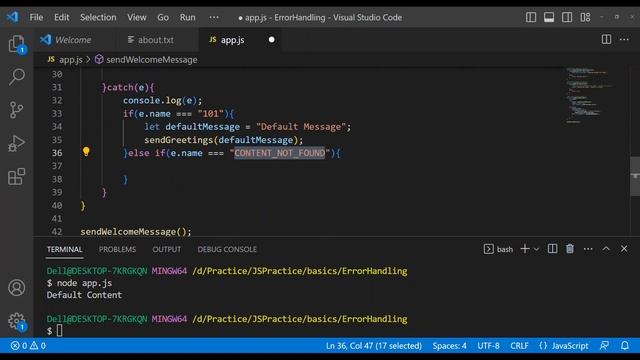The width and height of the screenshot is (640, 360).
Task: Click the "$ node app.js" terminal line
Action: (x=79, y=283)
